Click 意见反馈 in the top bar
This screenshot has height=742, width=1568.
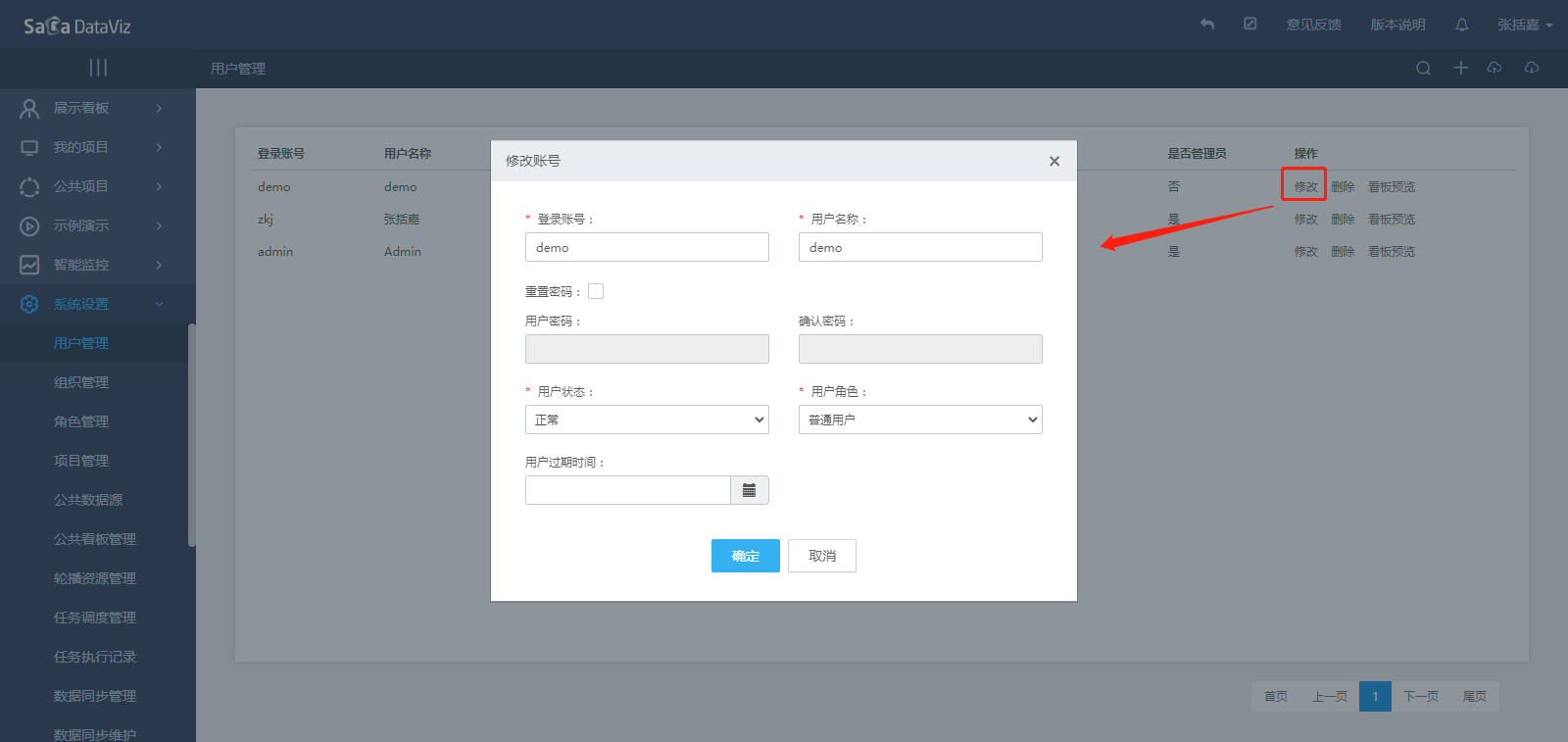(x=1314, y=25)
